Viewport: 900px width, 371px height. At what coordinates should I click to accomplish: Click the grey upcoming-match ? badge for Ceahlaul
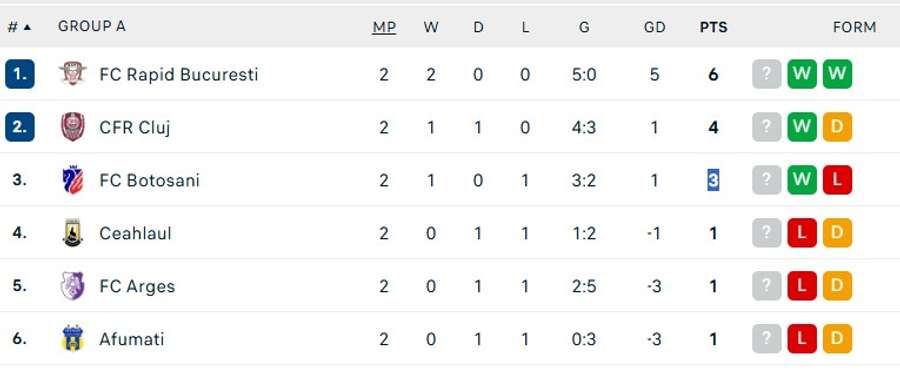tap(767, 233)
